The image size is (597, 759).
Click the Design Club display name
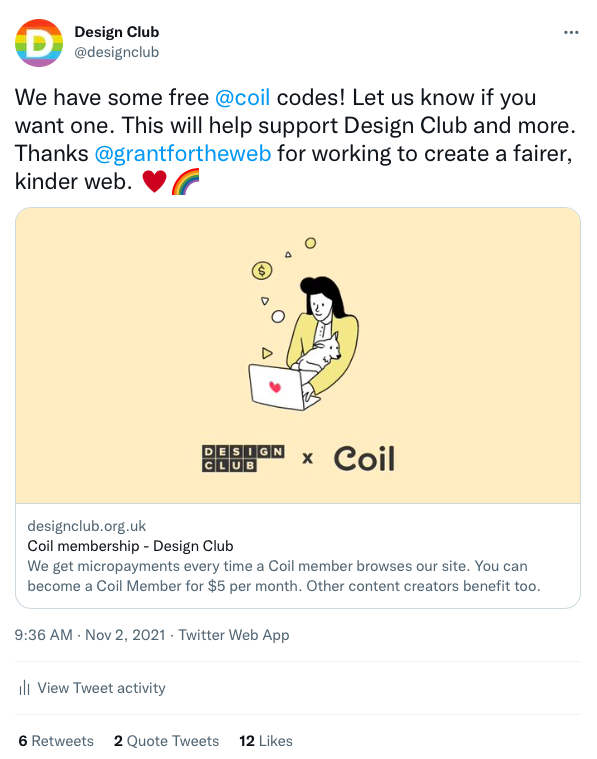117,32
